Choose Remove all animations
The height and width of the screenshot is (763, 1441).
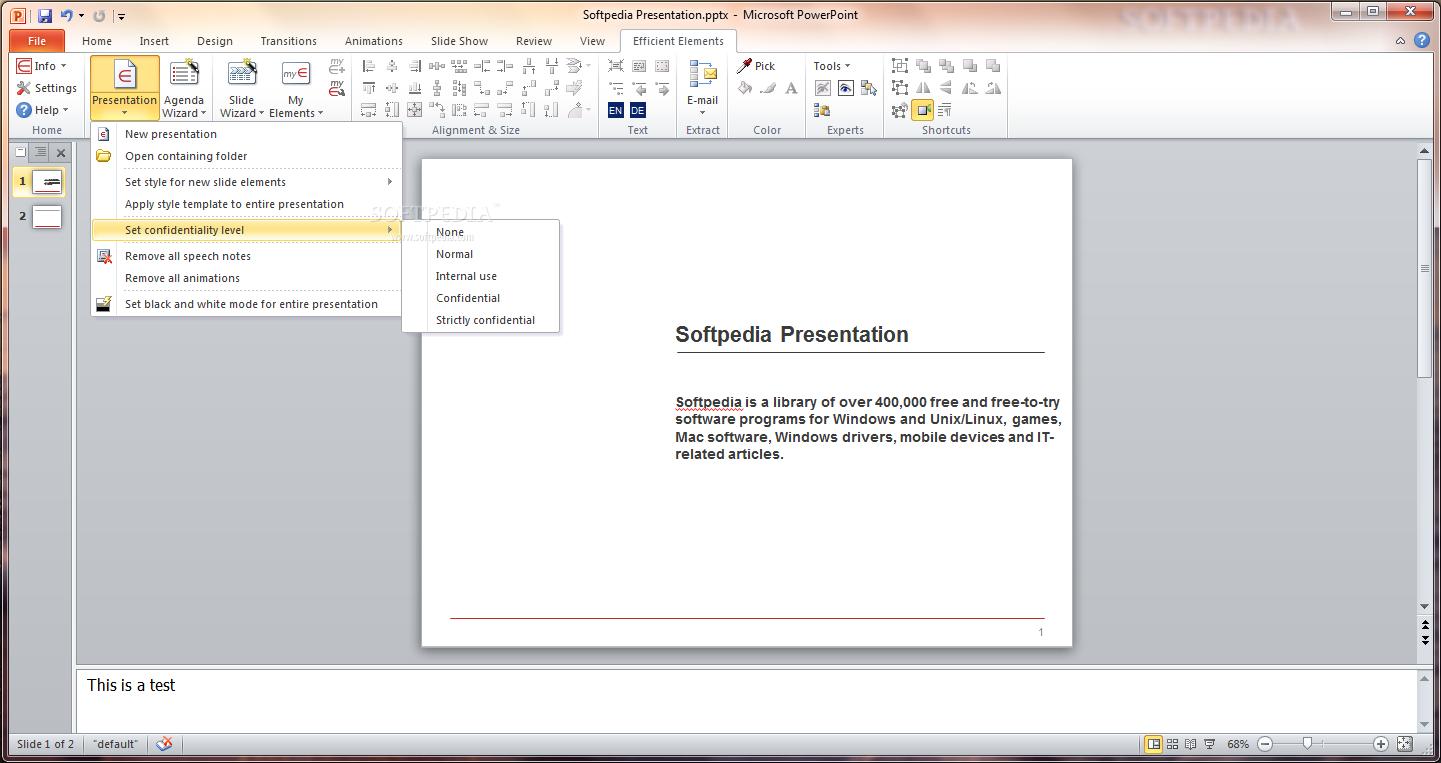point(246,278)
